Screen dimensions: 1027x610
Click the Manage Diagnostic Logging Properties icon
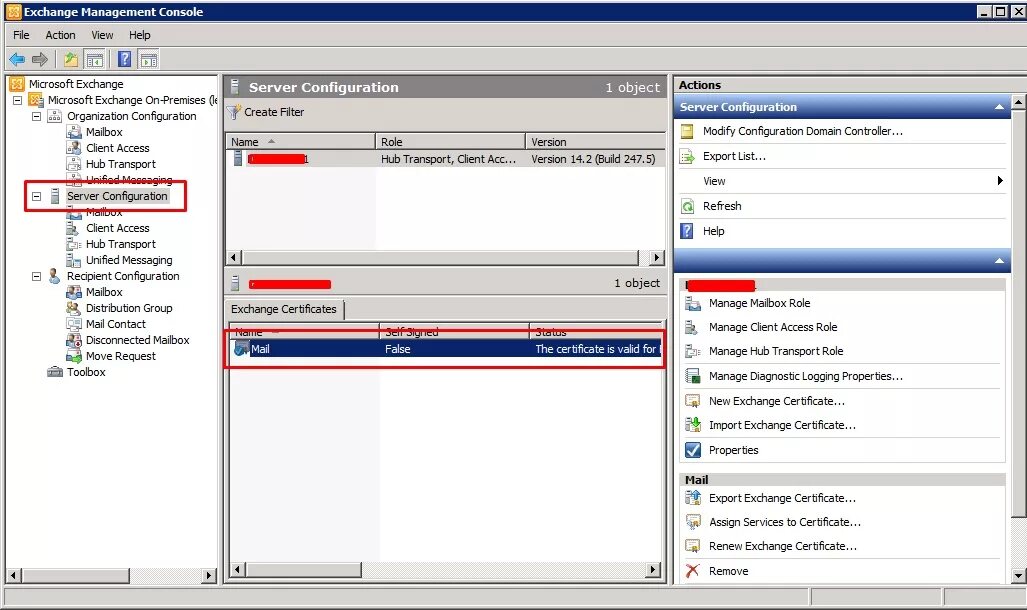692,376
